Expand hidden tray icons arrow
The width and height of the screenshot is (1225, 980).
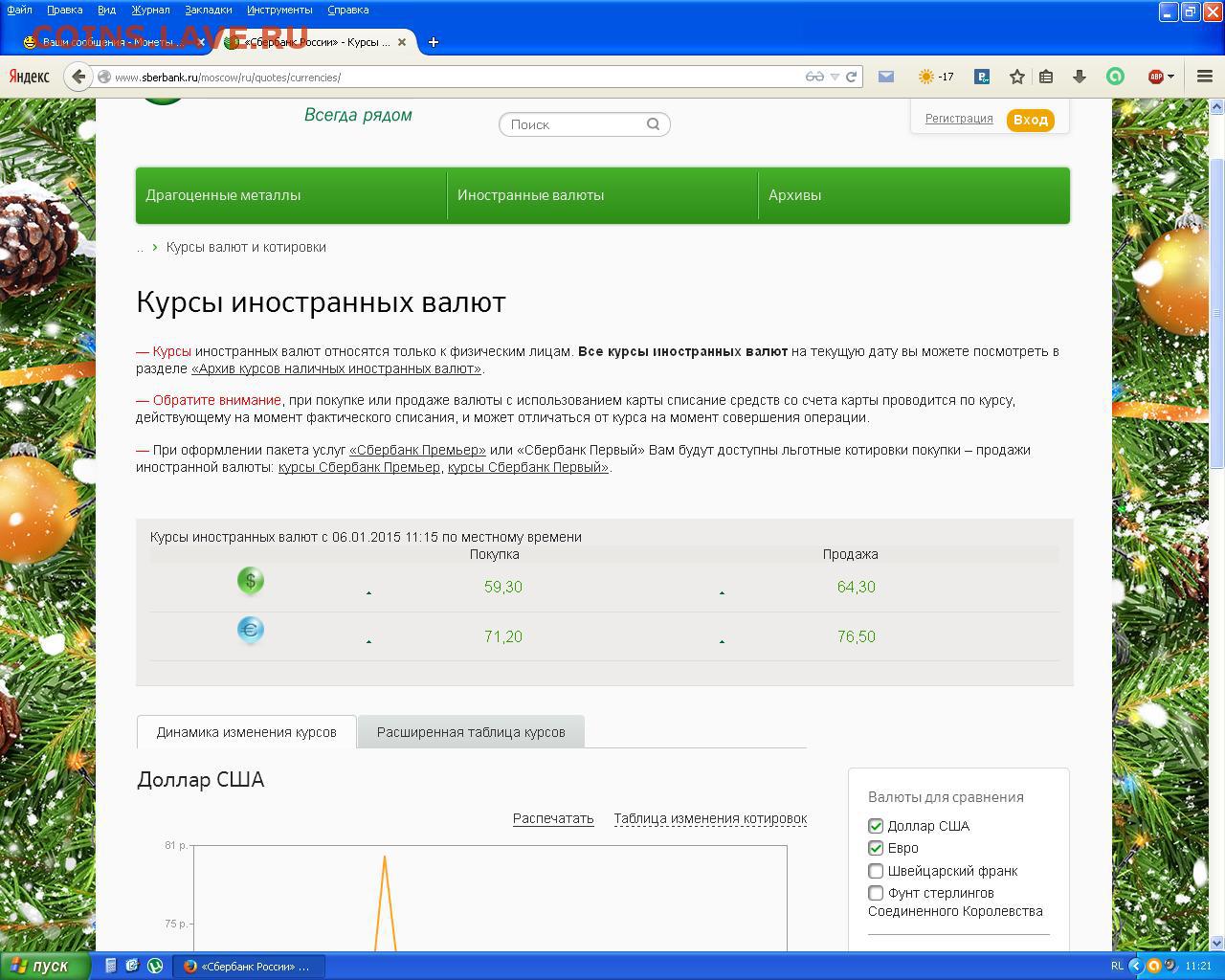tap(1137, 966)
